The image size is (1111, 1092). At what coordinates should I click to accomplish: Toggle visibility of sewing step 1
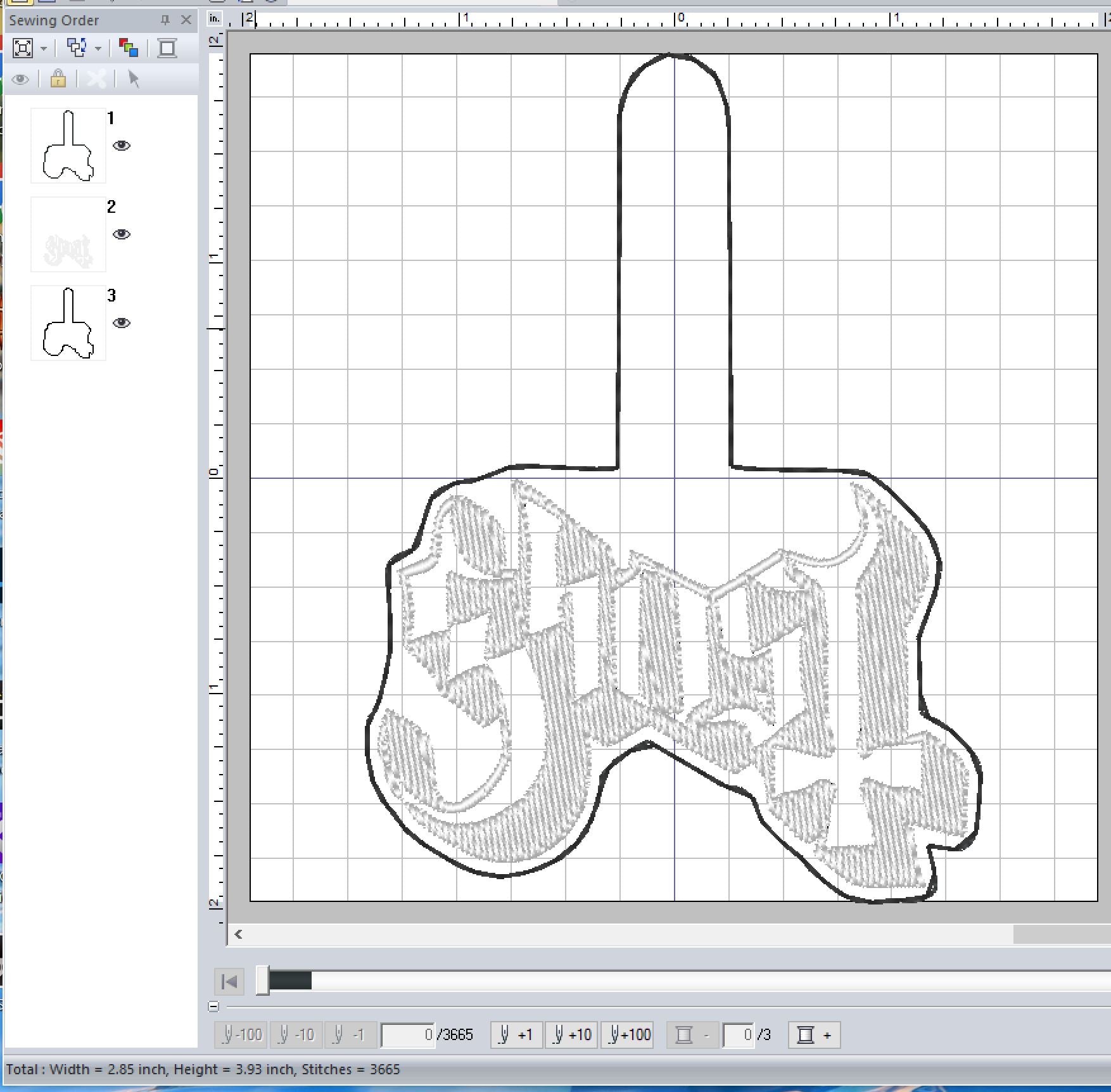pos(121,146)
